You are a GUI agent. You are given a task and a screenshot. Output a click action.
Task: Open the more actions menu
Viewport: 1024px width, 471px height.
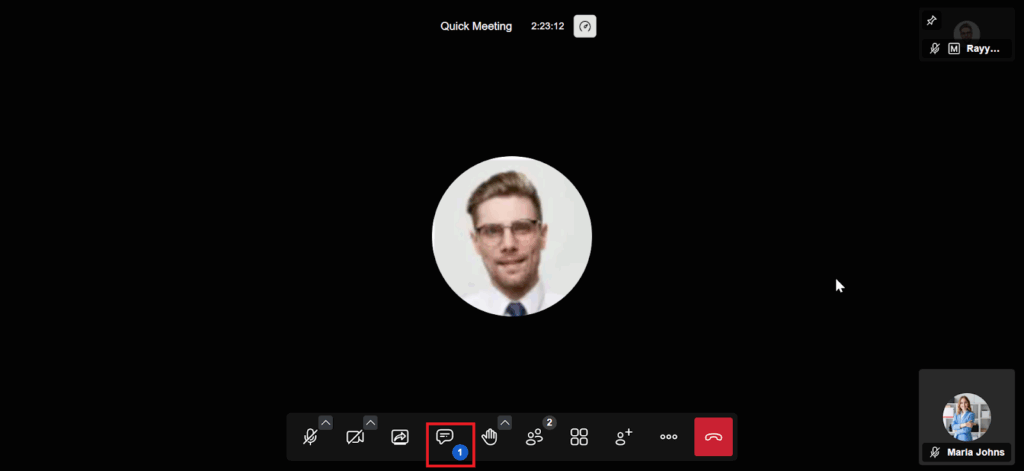[669, 437]
